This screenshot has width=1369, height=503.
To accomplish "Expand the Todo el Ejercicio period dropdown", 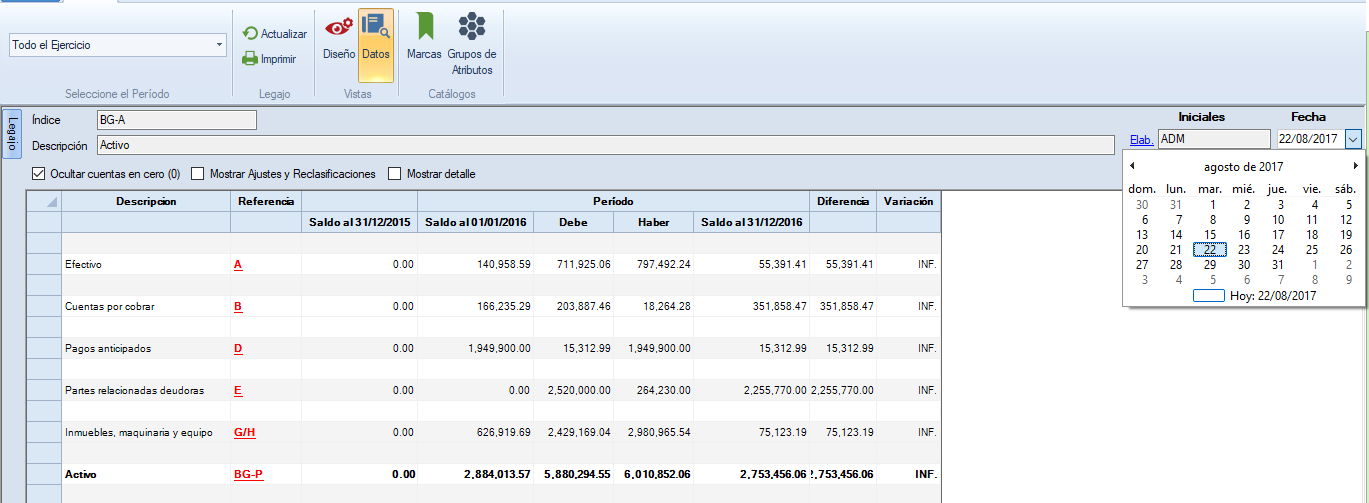I will point(219,45).
